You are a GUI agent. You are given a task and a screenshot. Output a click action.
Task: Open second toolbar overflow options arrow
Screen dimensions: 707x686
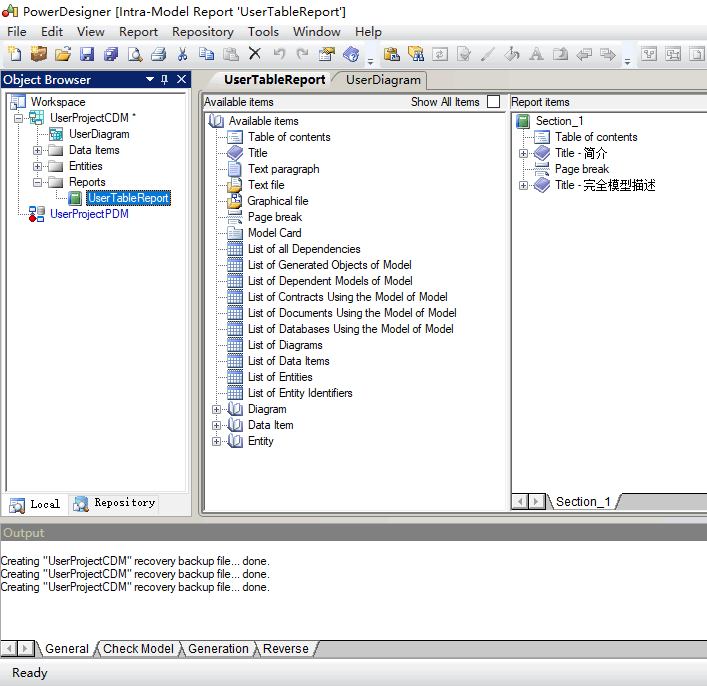tap(627, 61)
